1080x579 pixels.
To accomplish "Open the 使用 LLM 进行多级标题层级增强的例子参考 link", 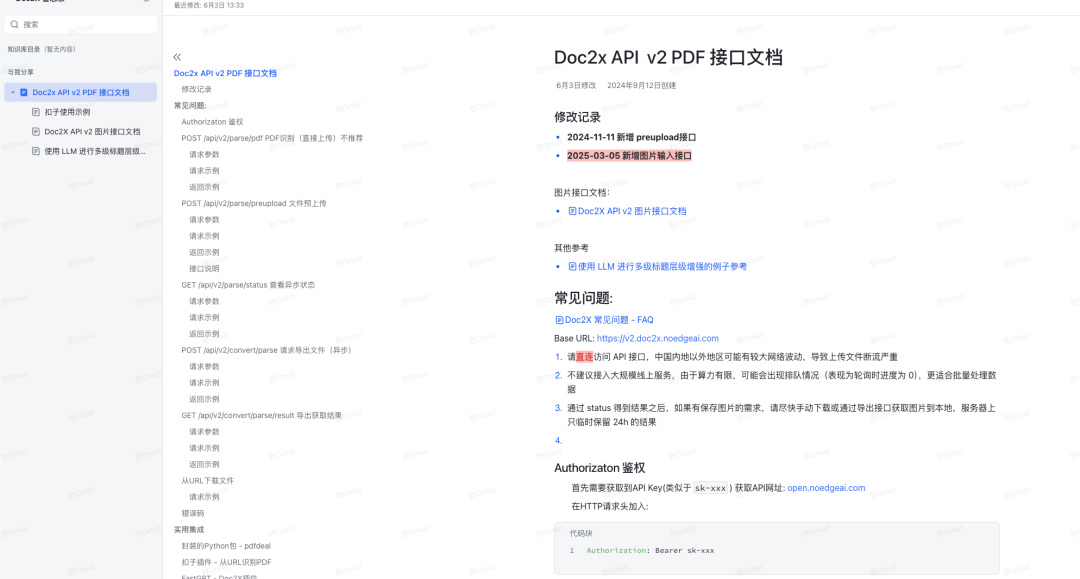I will (x=657, y=266).
